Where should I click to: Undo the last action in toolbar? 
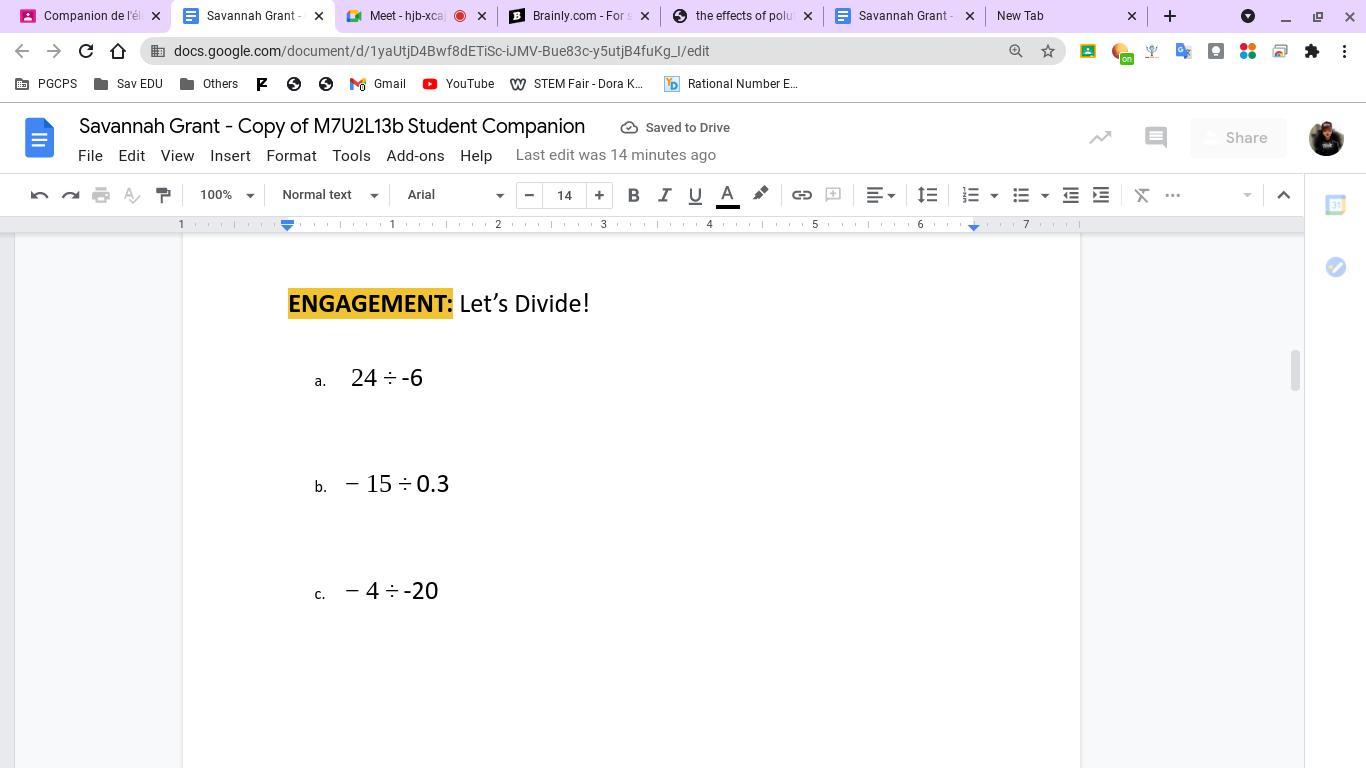[39, 195]
